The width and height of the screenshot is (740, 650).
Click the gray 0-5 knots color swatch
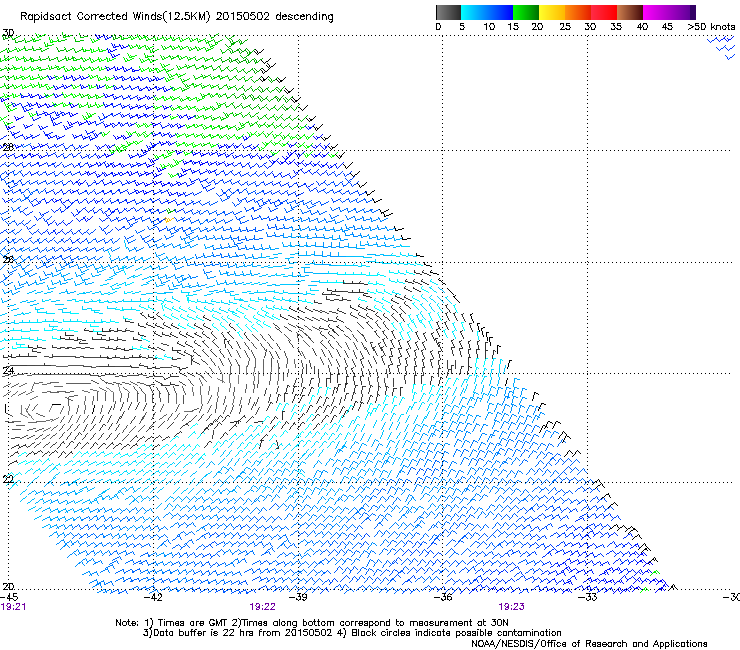pyautogui.click(x=448, y=12)
